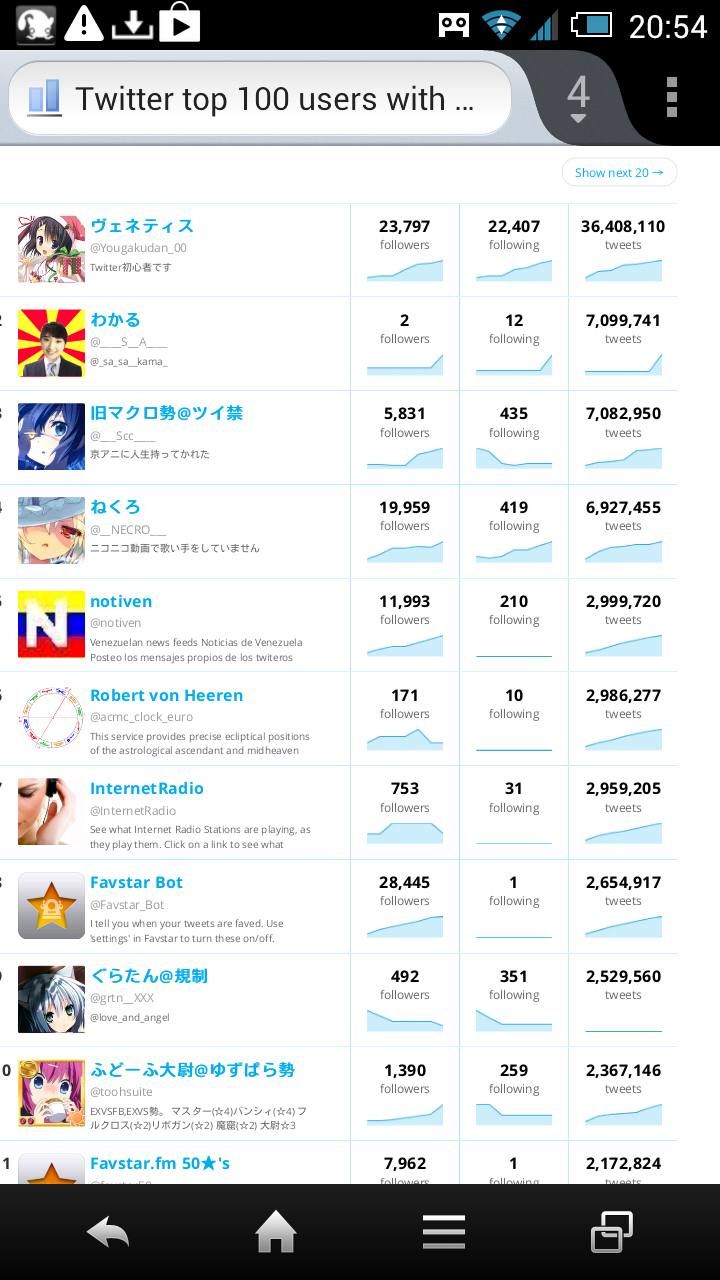Open the navigation bar menu icon

click(444, 1232)
